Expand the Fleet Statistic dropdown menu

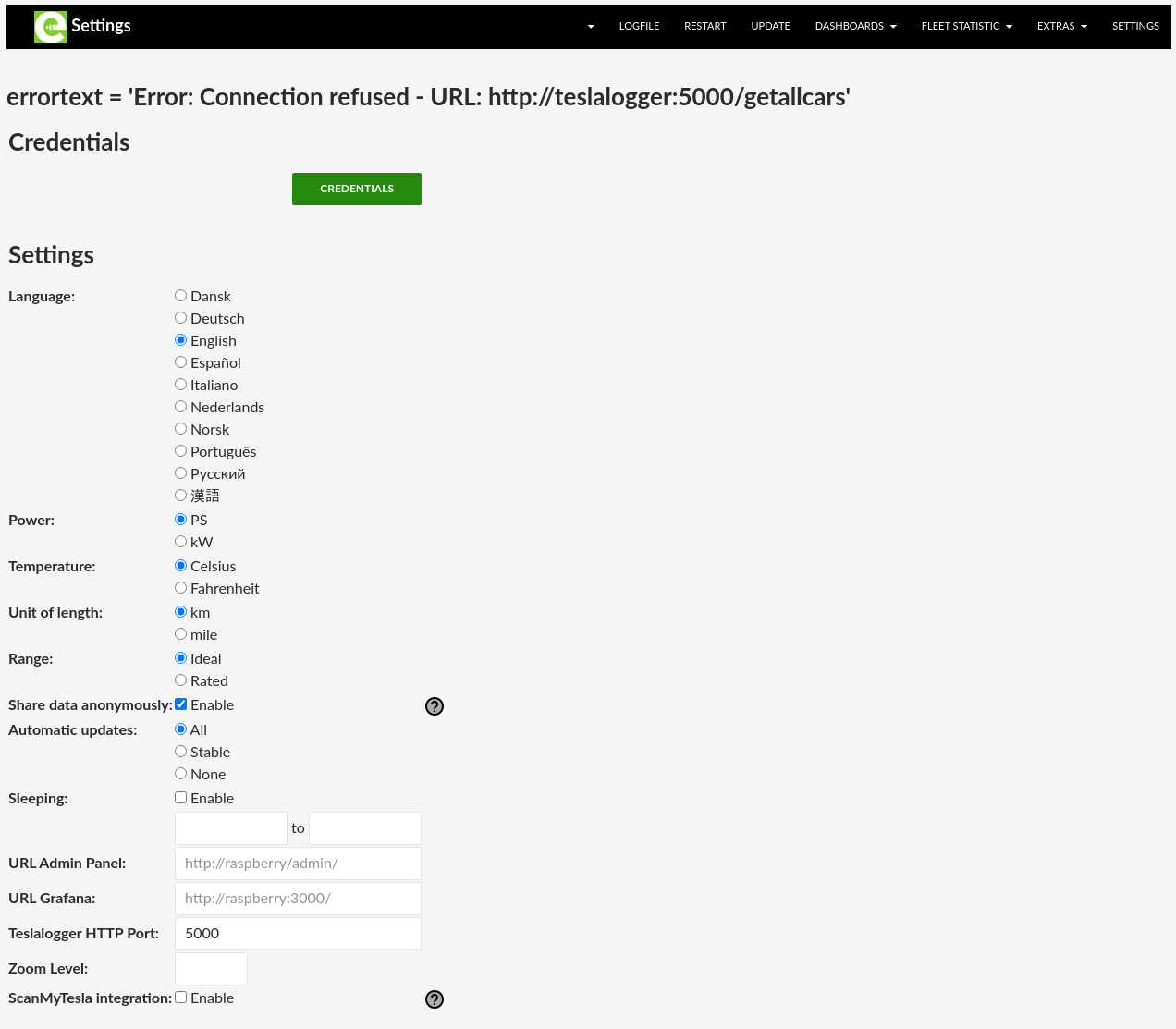click(x=966, y=26)
